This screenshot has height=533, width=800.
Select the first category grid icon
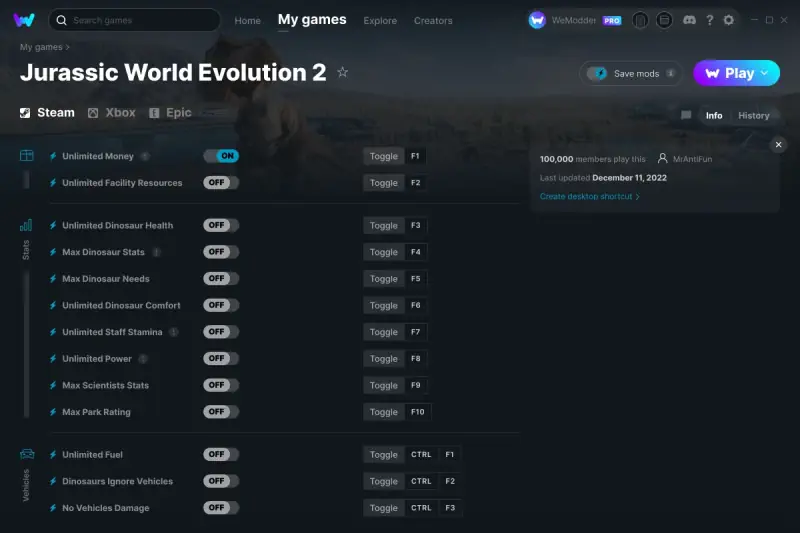point(27,156)
